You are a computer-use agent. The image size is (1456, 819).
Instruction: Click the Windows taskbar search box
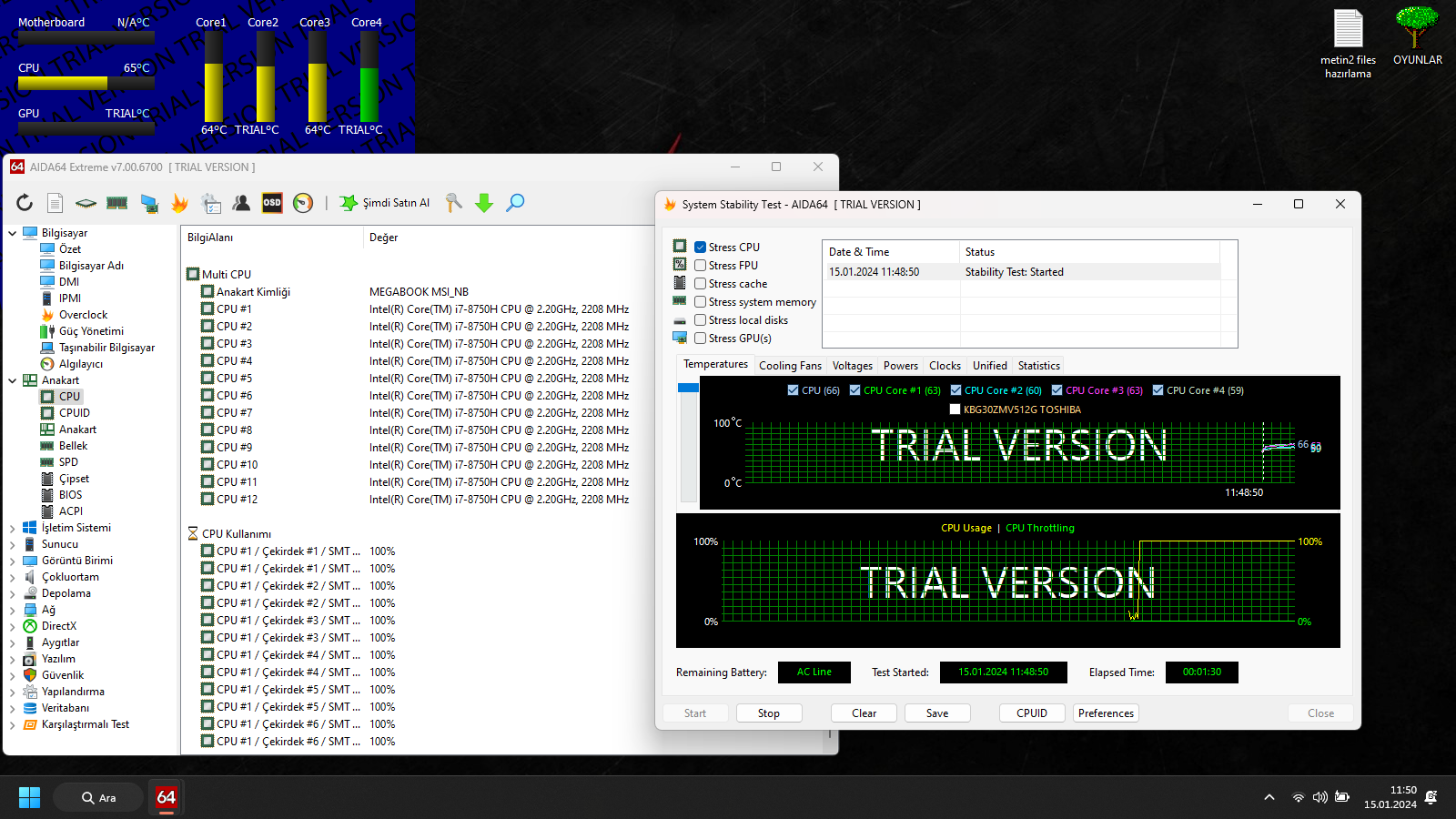point(98,797)
